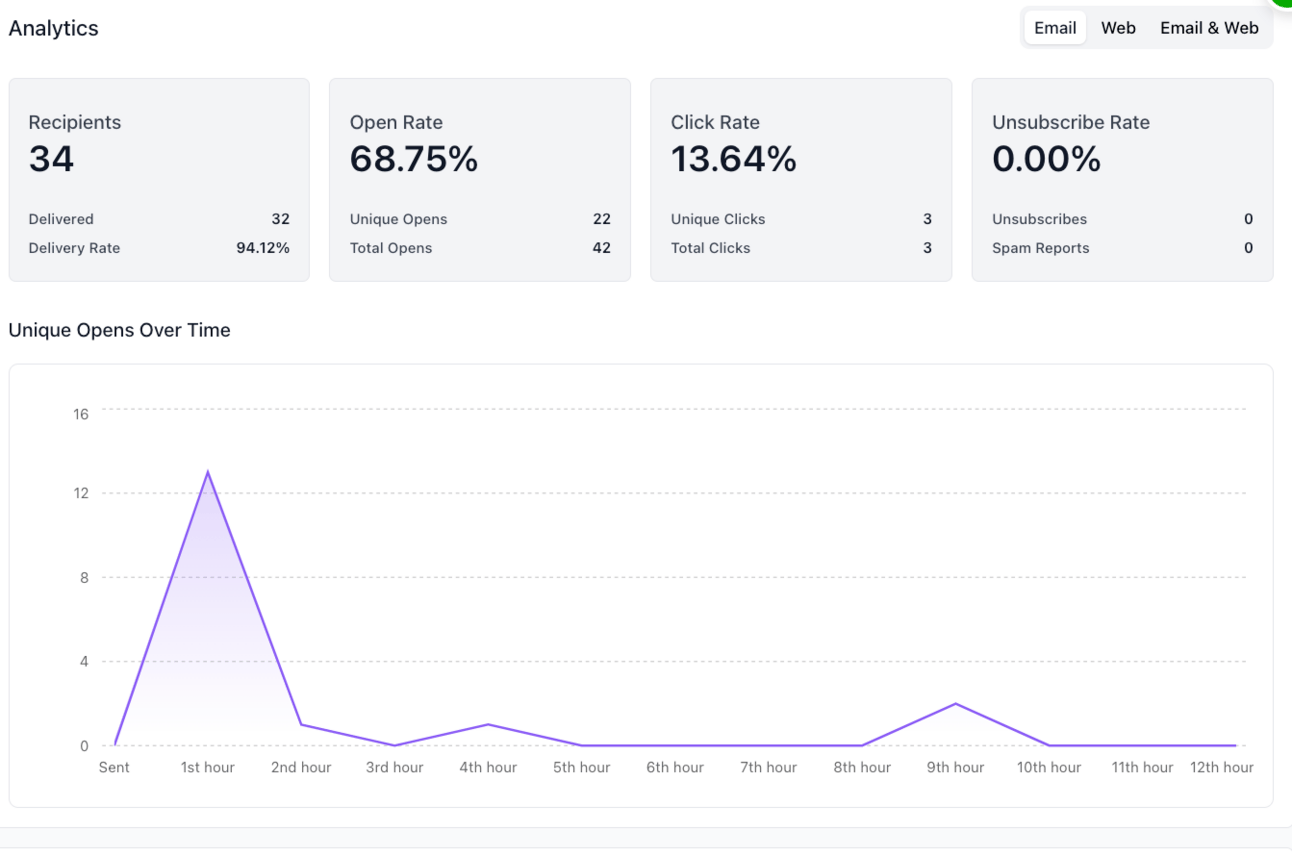Viewport: 1292px width, 856px height.
Task: Click the 9th hour axis label
Action: coord(956,767)
